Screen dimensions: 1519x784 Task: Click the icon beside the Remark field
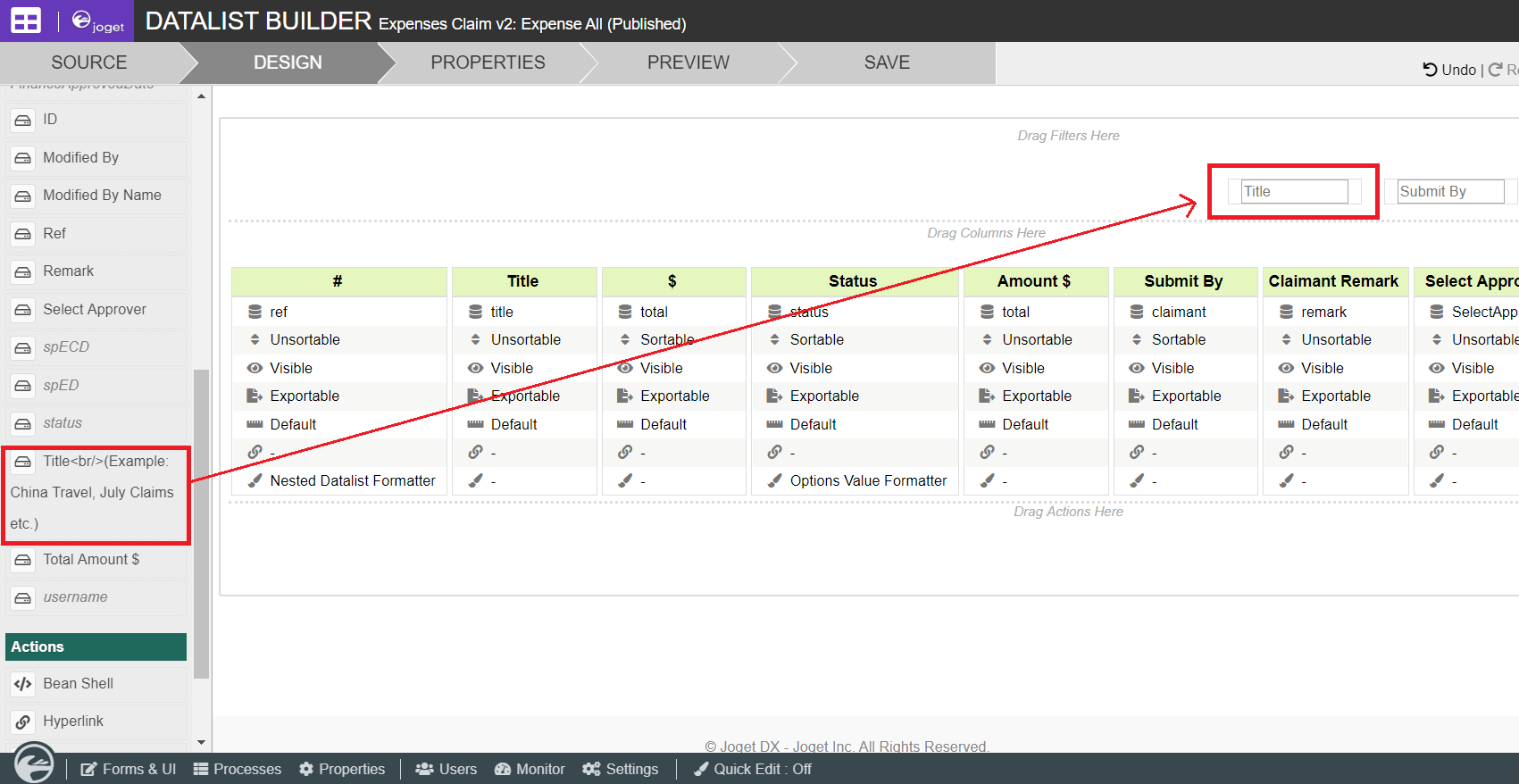(x=23, y=271)
